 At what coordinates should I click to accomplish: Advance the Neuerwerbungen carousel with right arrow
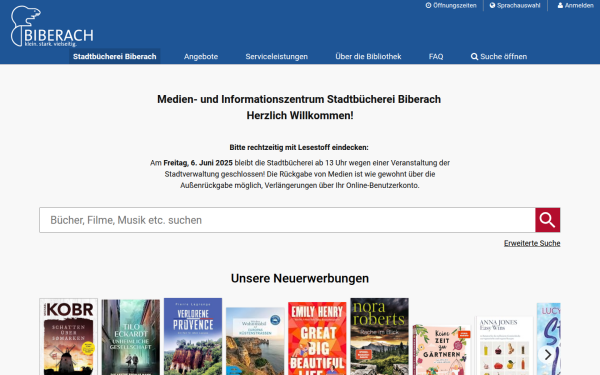click(548, 354)
